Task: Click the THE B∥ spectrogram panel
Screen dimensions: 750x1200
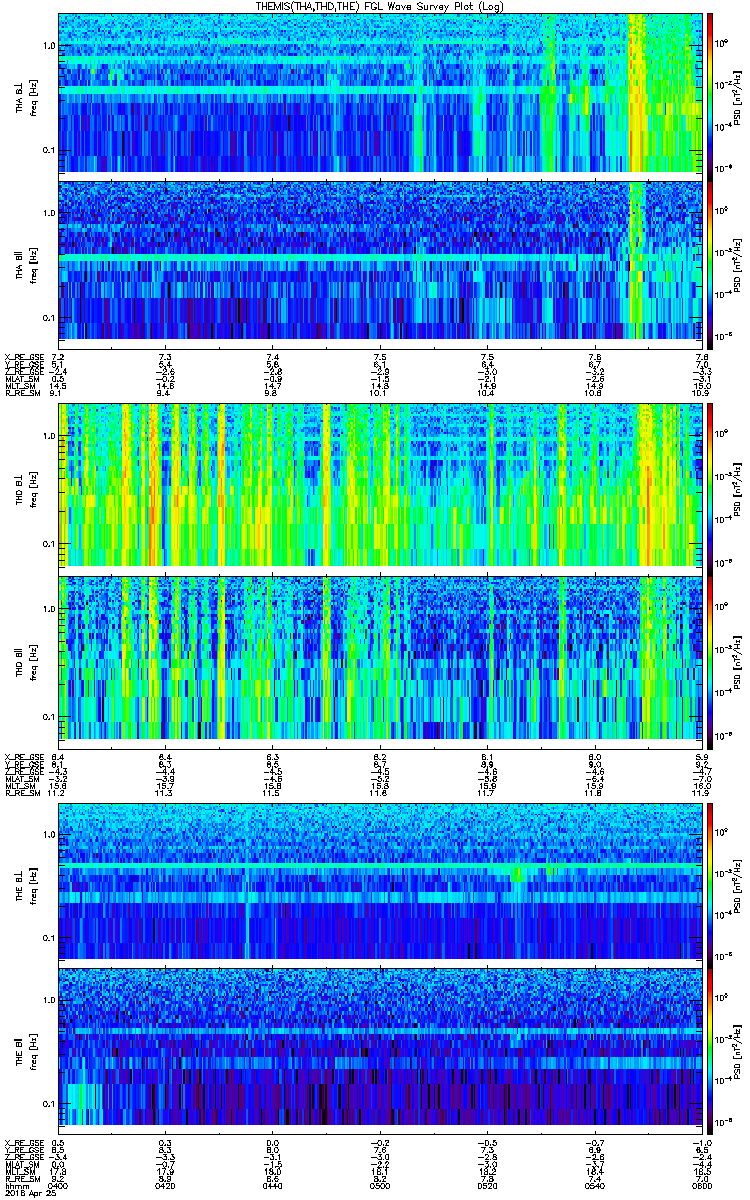Action: click(x=379, y=1049)
